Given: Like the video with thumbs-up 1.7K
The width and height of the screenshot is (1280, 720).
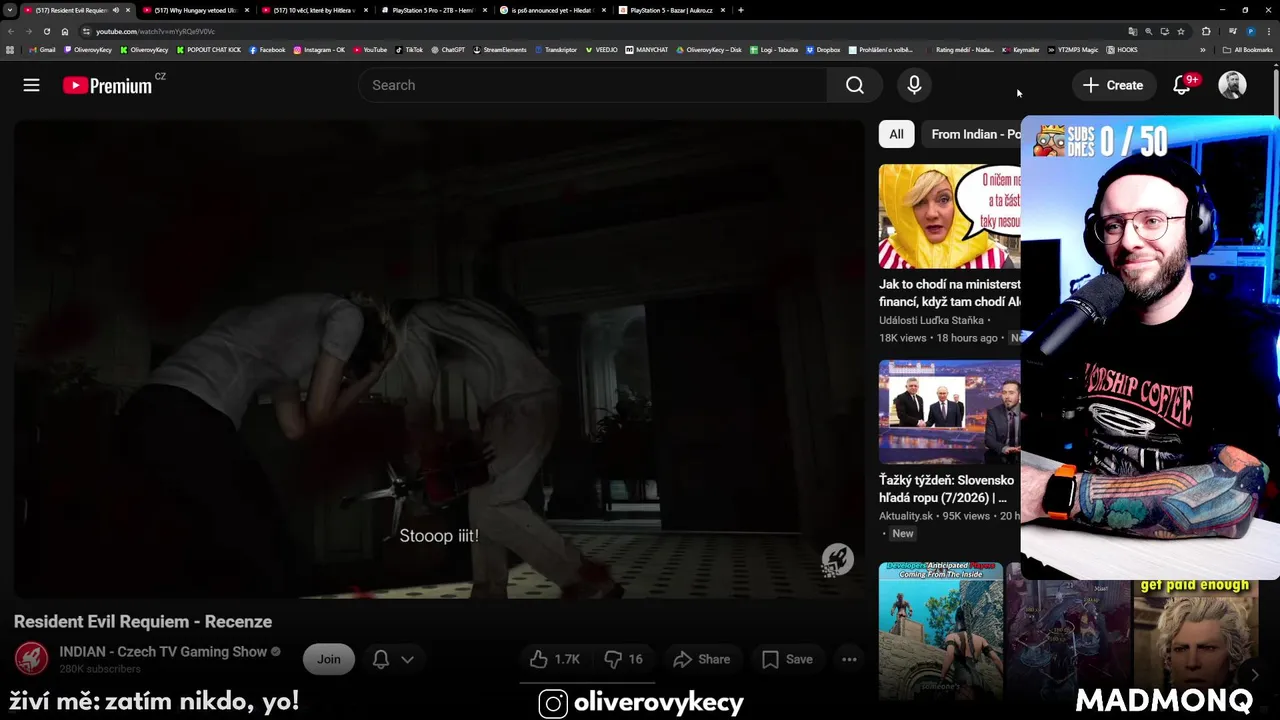Looking at the screenshot, I should 555,659.
